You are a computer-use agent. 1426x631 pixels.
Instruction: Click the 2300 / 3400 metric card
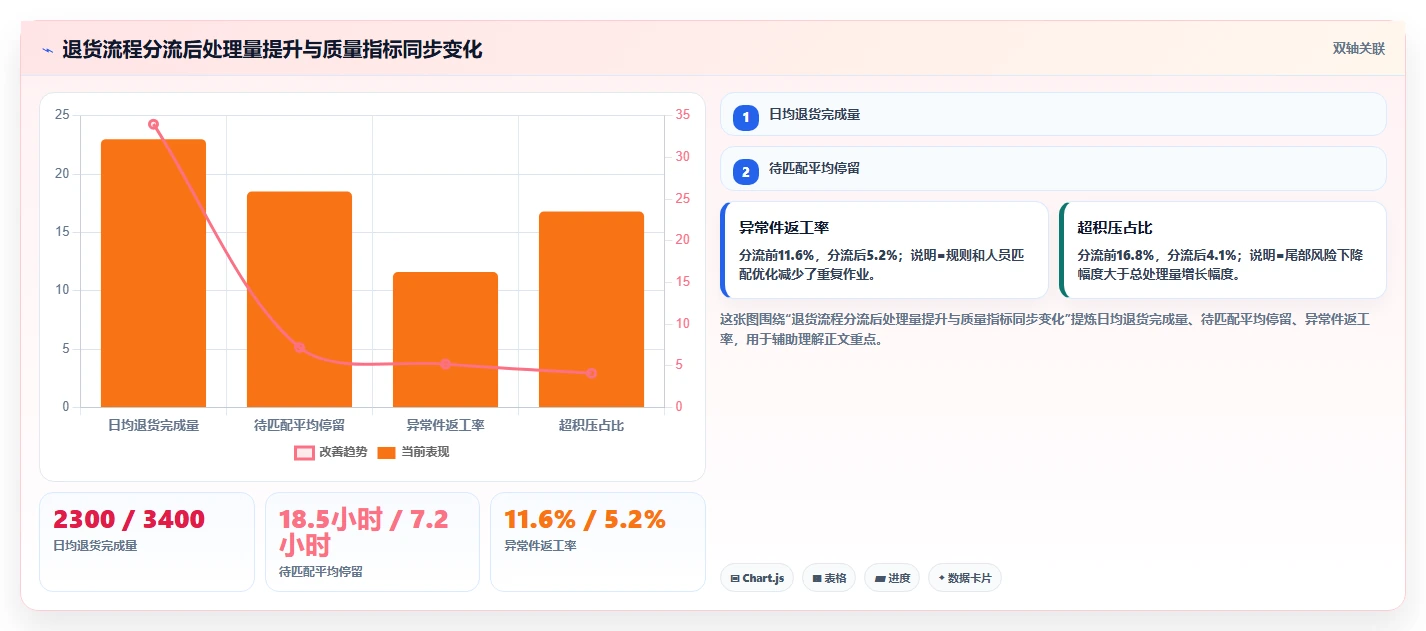click(x=147, y=541)
